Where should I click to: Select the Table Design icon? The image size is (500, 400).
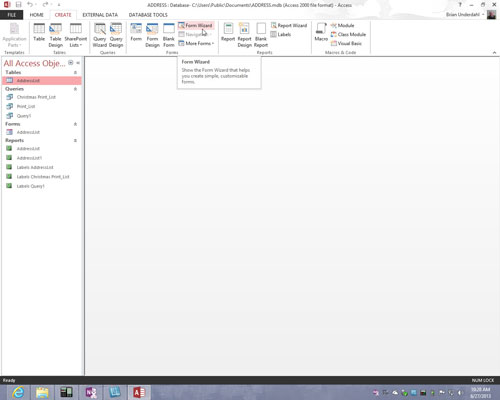(55, 35)
